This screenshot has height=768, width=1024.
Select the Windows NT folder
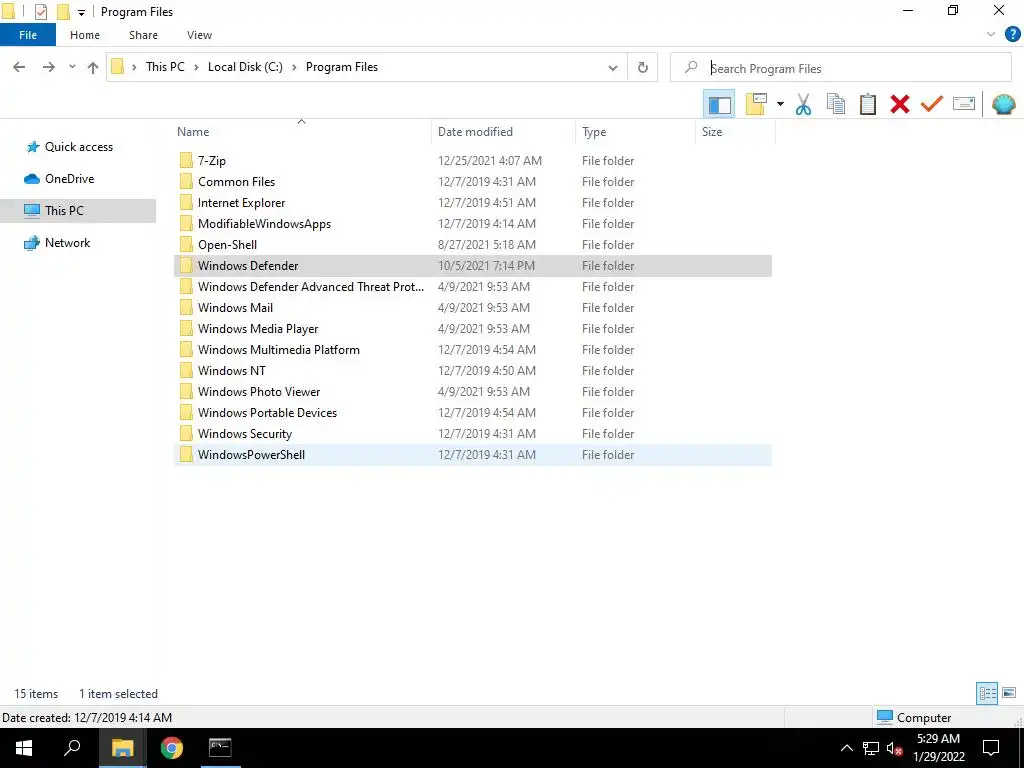coord(473,370)
